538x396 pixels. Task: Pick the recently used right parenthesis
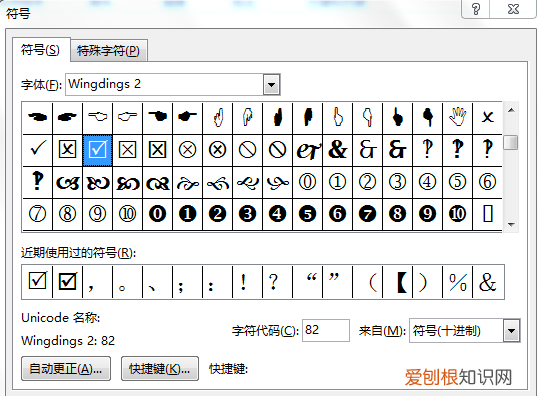(428, 282)
